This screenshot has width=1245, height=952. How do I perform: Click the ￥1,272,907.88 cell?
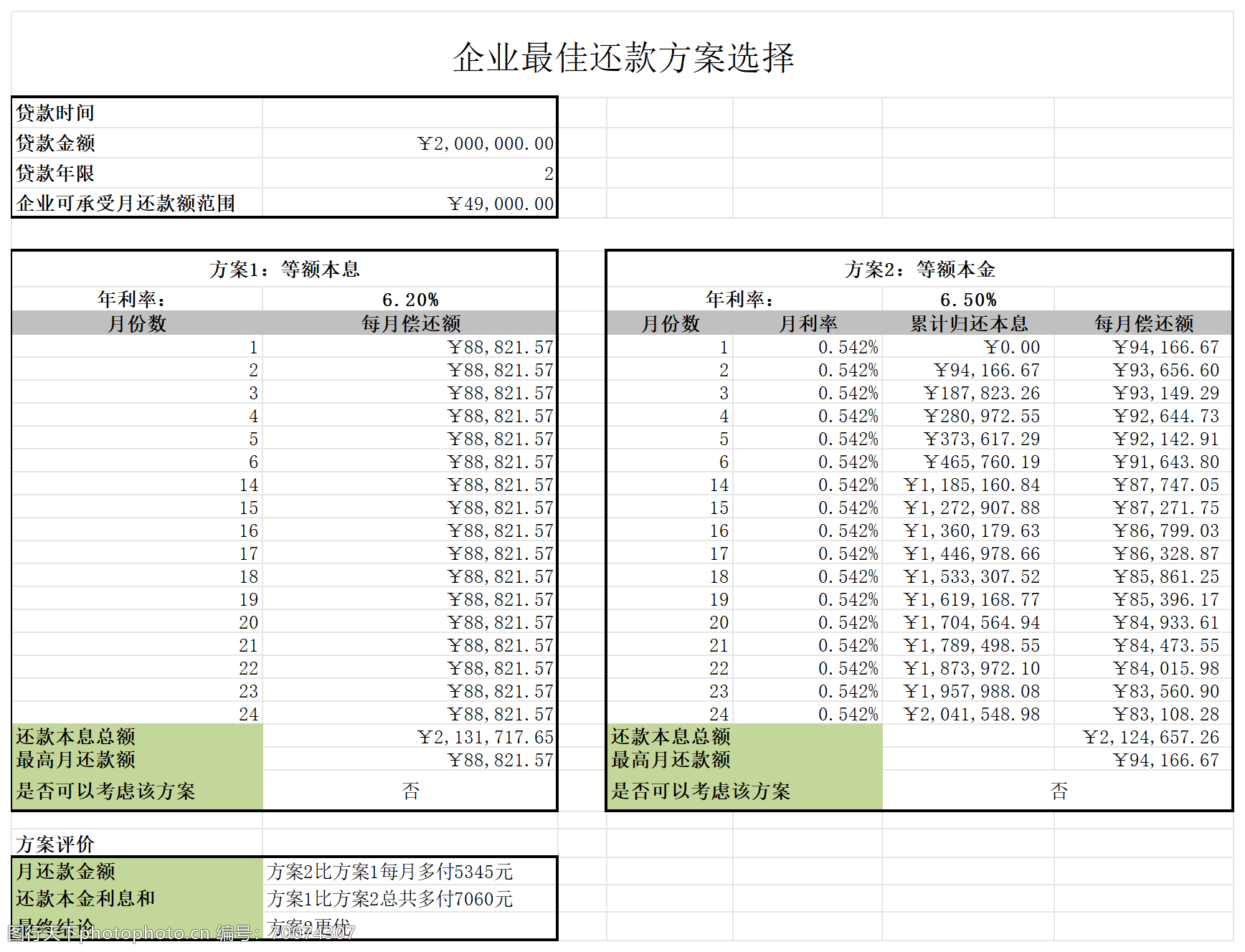pyautogui.click(x=968, y=508)
